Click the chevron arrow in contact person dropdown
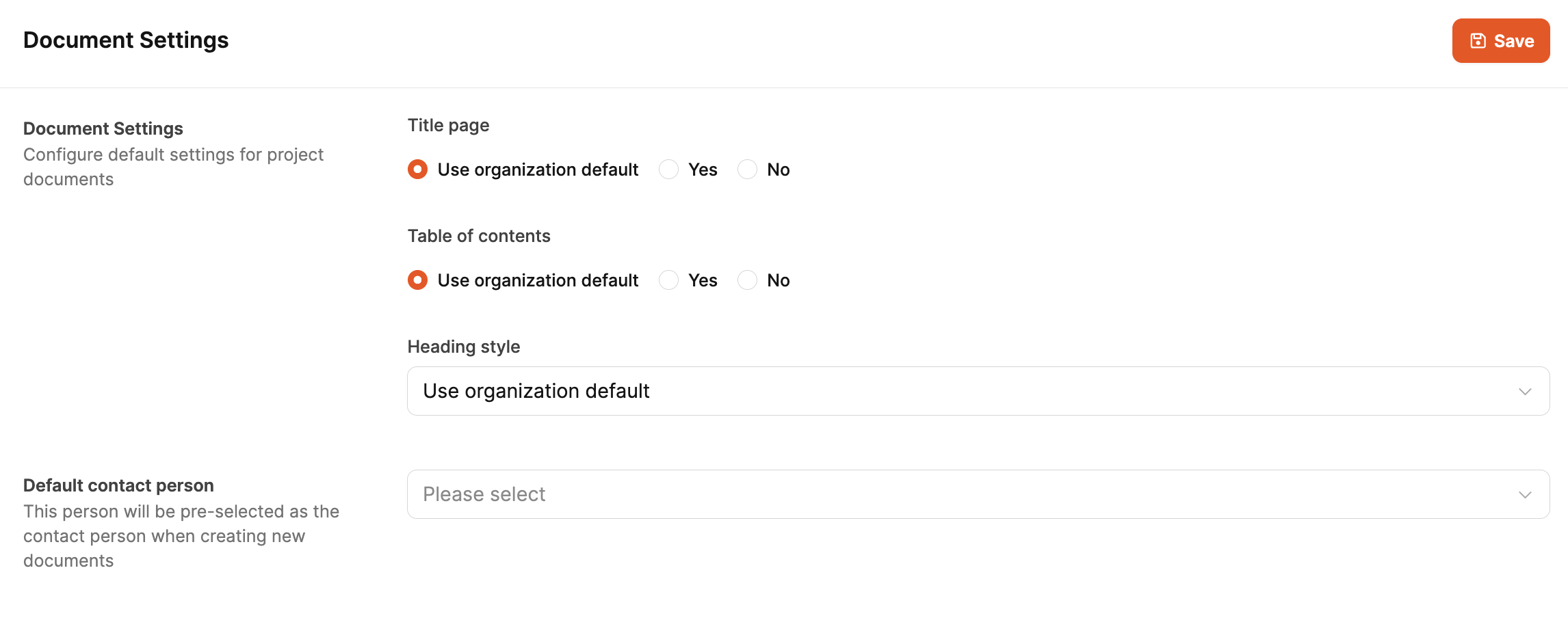 1525,495
